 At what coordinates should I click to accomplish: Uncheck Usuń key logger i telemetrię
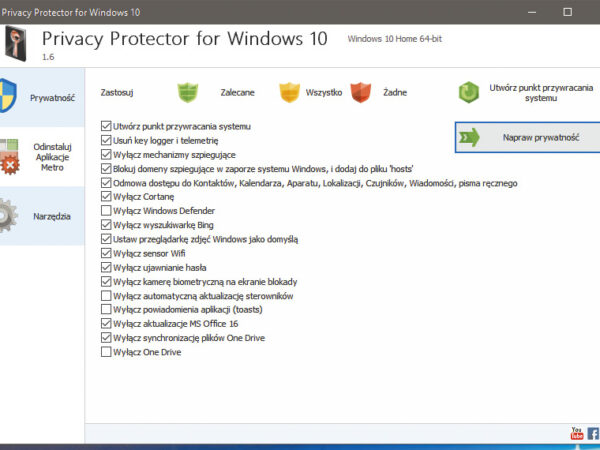click(x=106, y=141)
